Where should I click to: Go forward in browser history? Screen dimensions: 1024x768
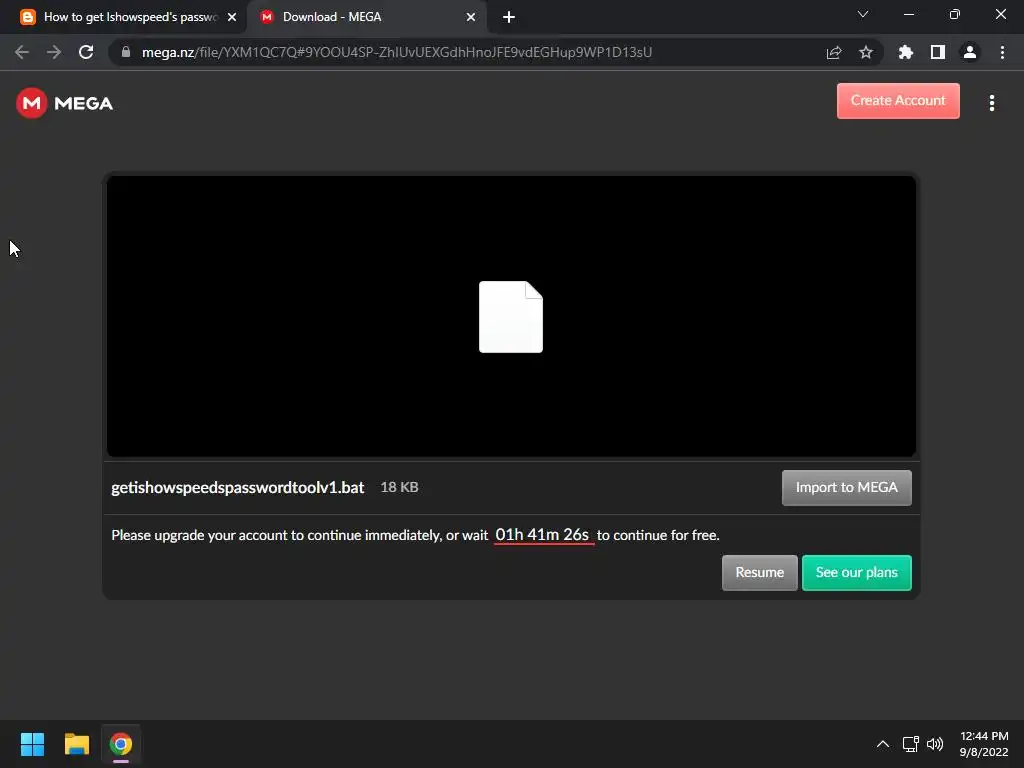pos(54,52)
